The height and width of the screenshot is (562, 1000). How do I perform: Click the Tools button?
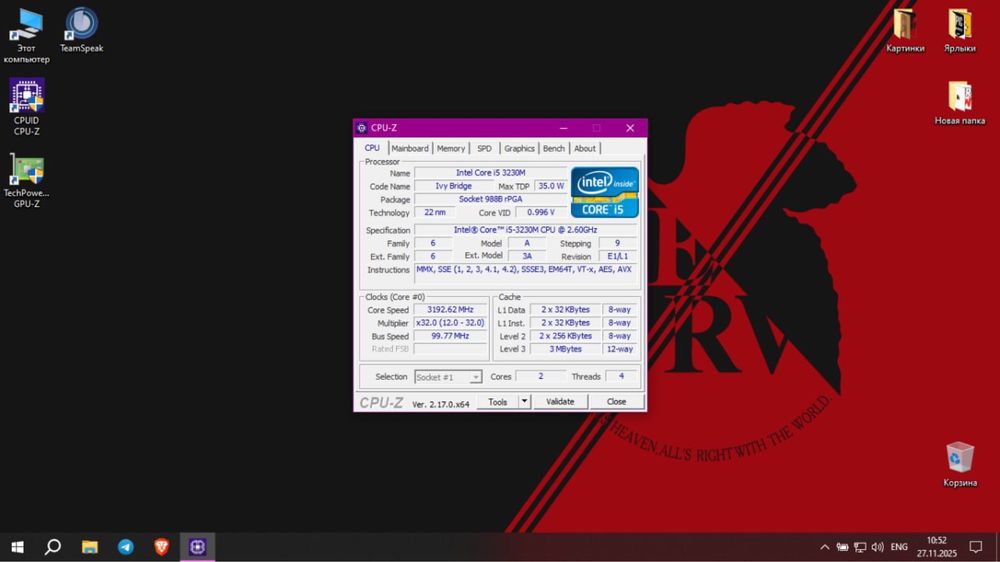point(497,402)
